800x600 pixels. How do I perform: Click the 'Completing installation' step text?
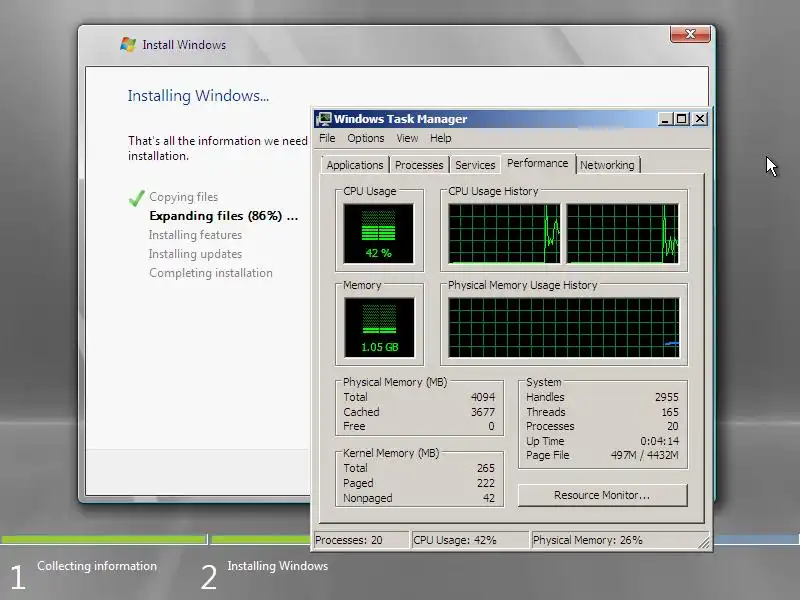pyautogui.click(x=211, y=273)
